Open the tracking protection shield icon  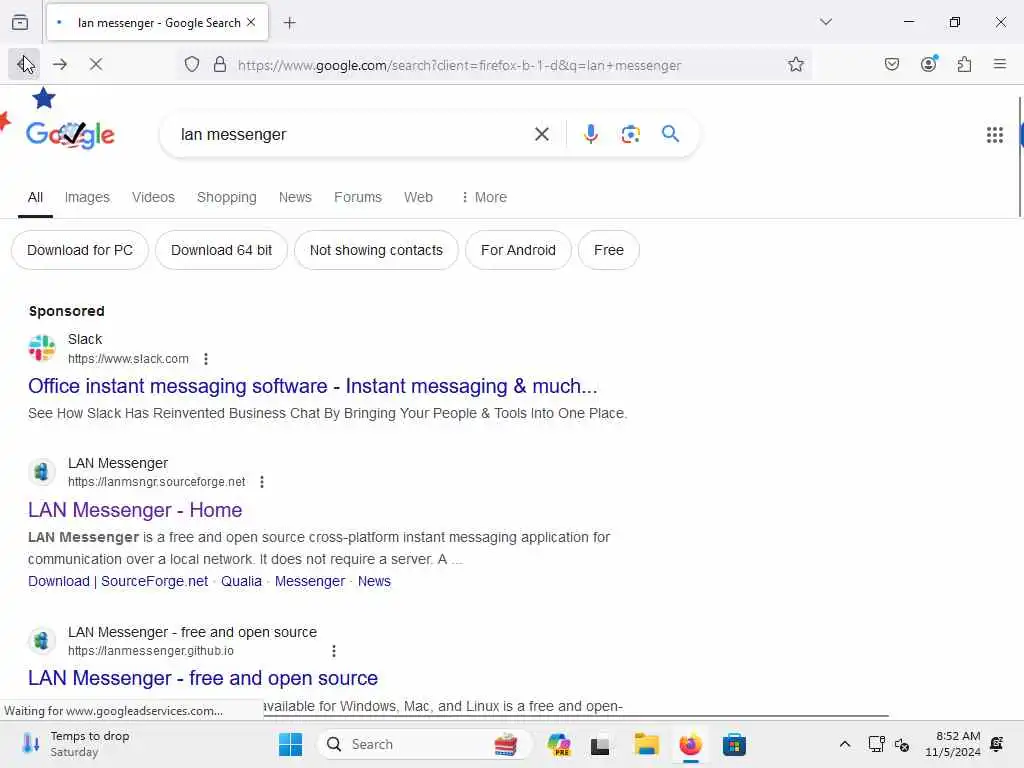(191, 64)
